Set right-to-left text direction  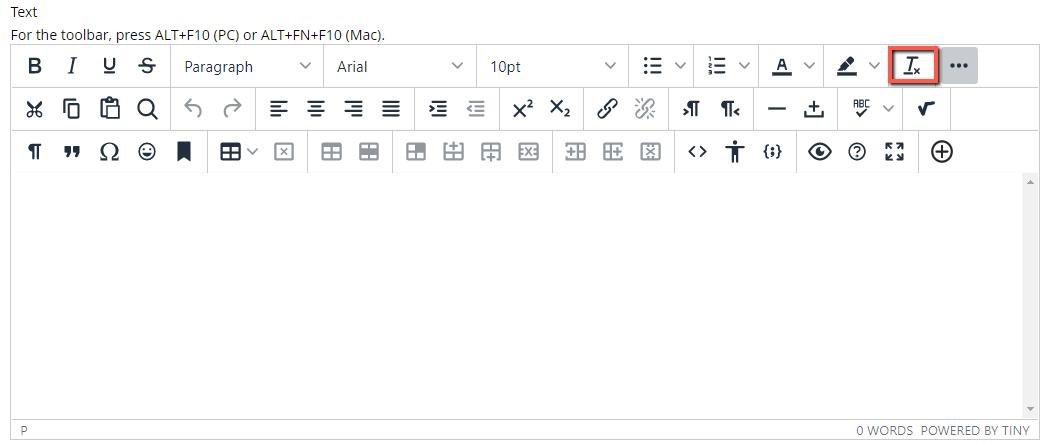[x=730, y=109]
